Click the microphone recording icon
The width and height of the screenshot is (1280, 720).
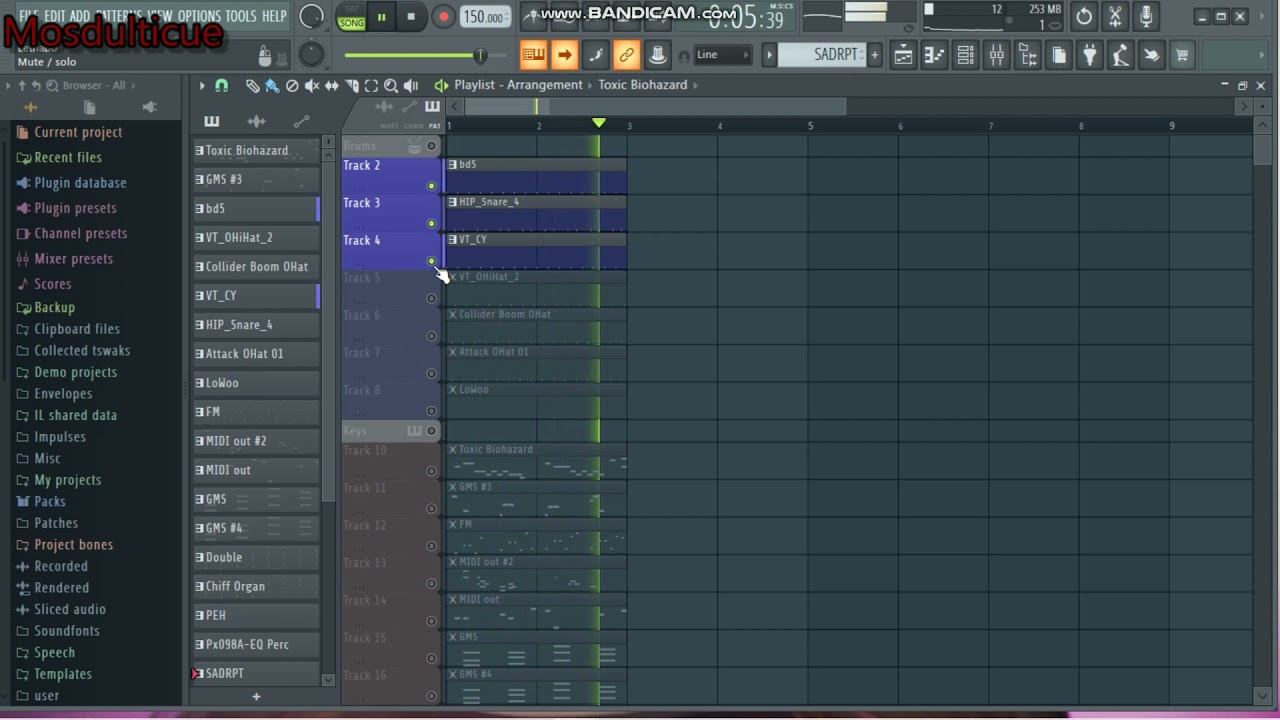(1146, 16)
